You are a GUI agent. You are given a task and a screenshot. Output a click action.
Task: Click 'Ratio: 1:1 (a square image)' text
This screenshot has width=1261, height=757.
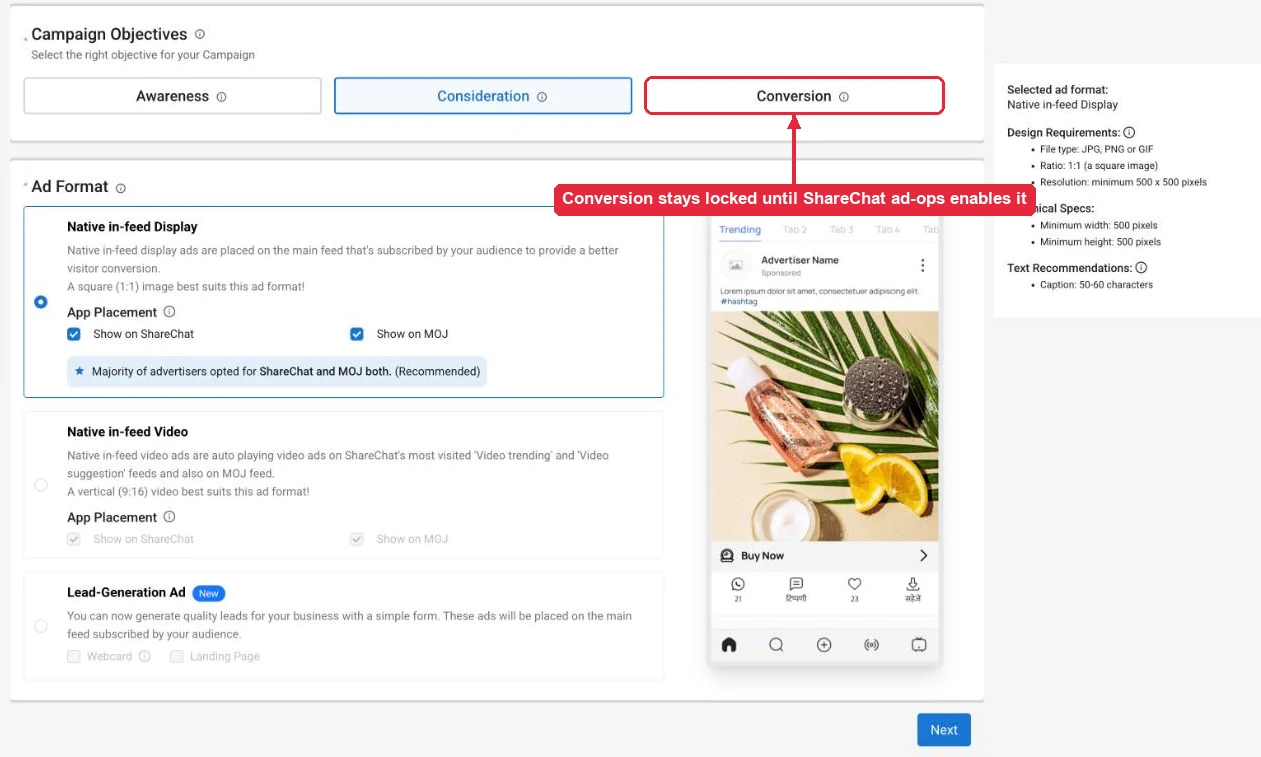click(1099, 166)
